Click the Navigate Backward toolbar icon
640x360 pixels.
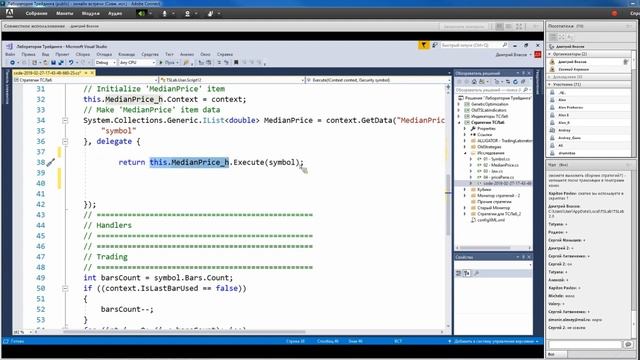click(13, 62)
